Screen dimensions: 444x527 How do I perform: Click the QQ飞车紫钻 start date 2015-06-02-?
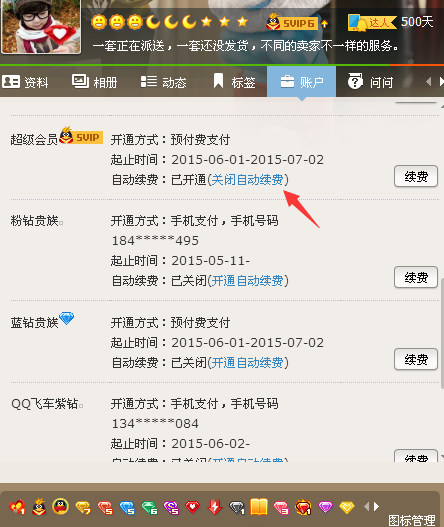point(211,444)
